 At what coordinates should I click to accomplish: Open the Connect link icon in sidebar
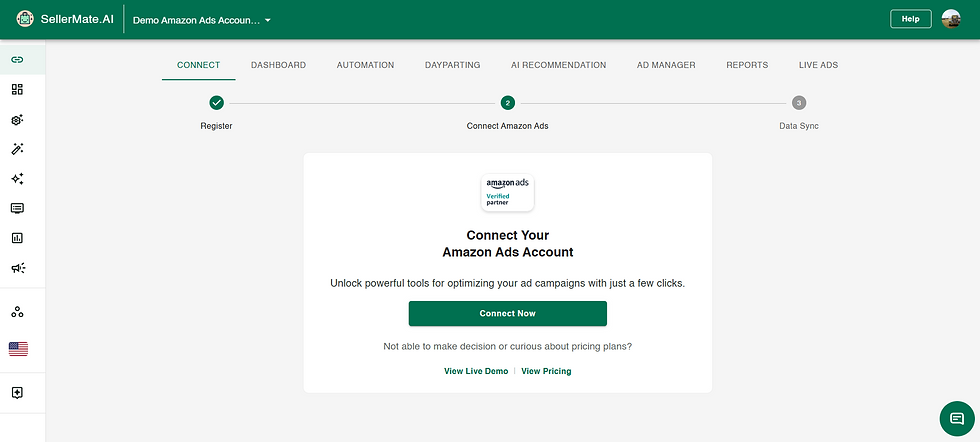[18, 59]
